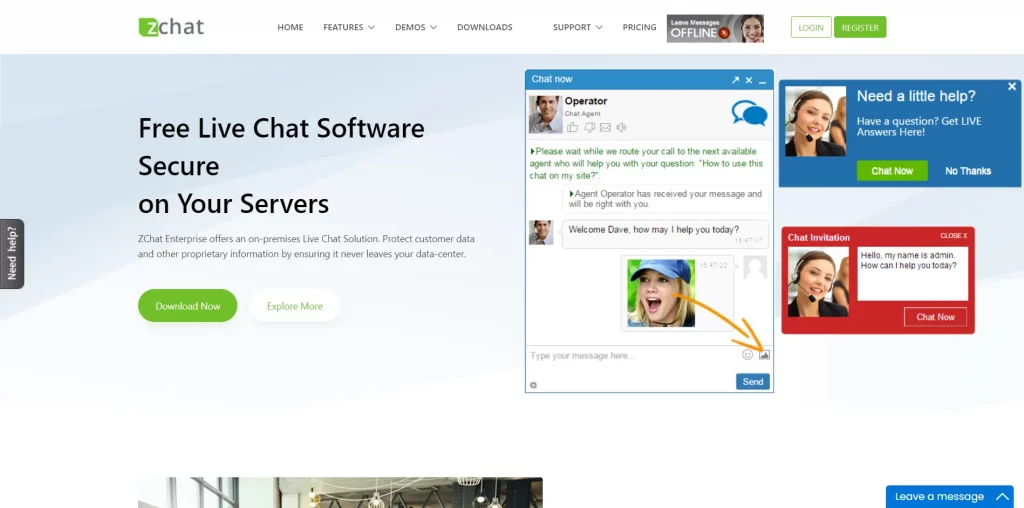Click the chat bubbles icon

tap(749, 113)
